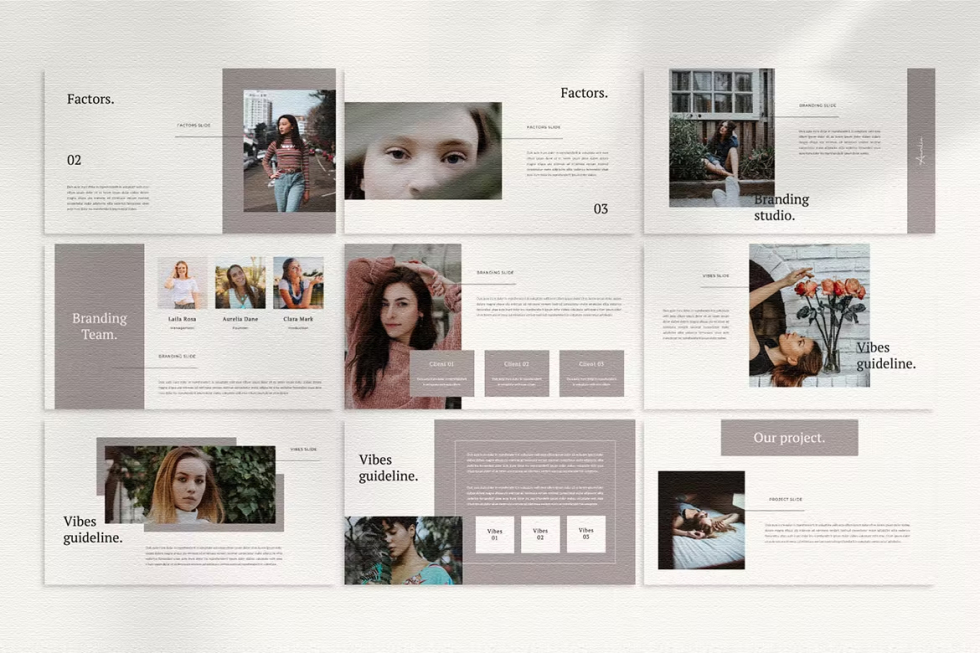
Task: Click the "Our project." title box
Action: (789, 437)
